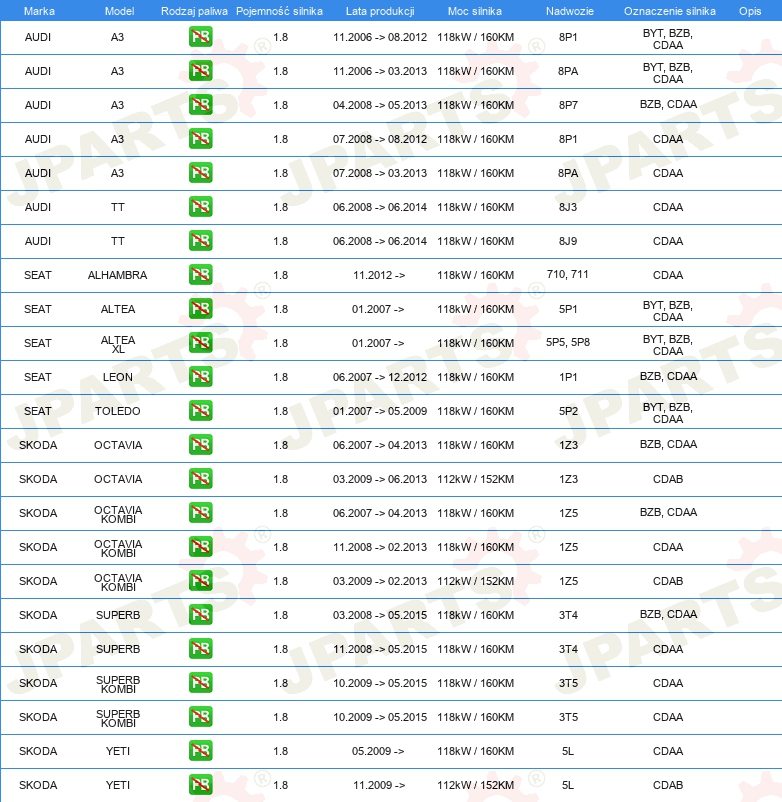Image resolution: width=782 pixels, height=802 pixels.
Task: Click production dates 01.2007 -> 05.2009
Action: (x=380, y=411)
